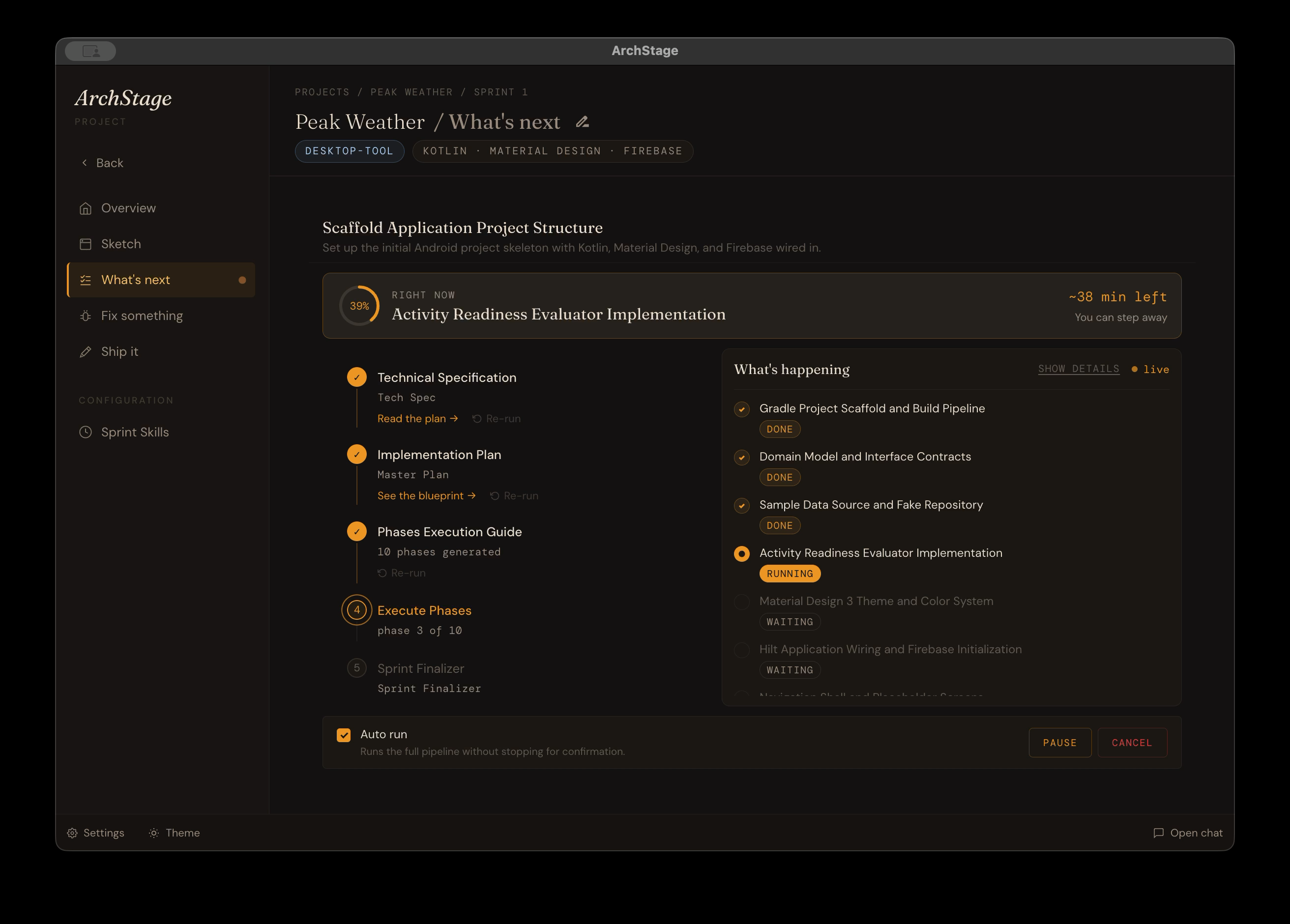Open chat using the speech bubble
The image size is (1290, 924).
click(x=1158, y=833)
